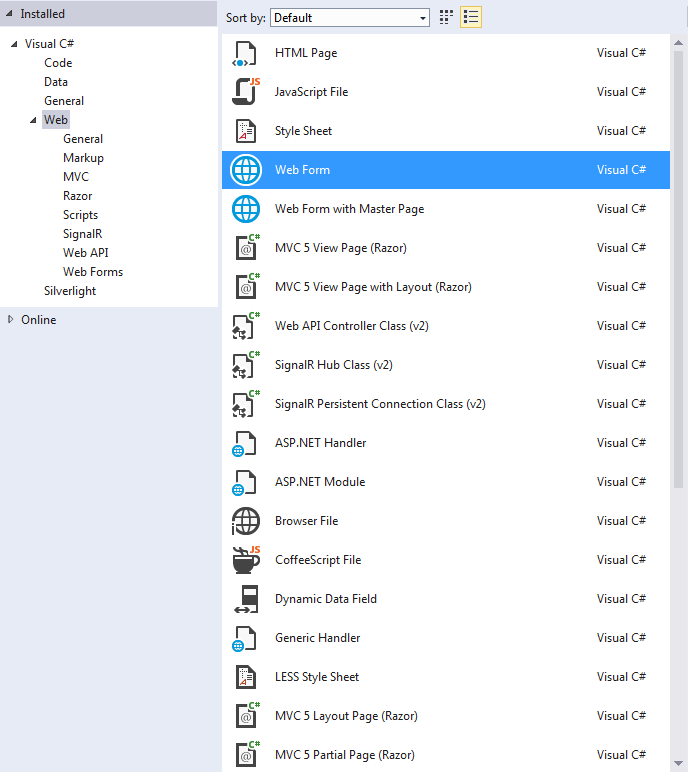Click MVC 5 View Page with Layout icon
The image size is (688, 772).
tap(246, 287)
